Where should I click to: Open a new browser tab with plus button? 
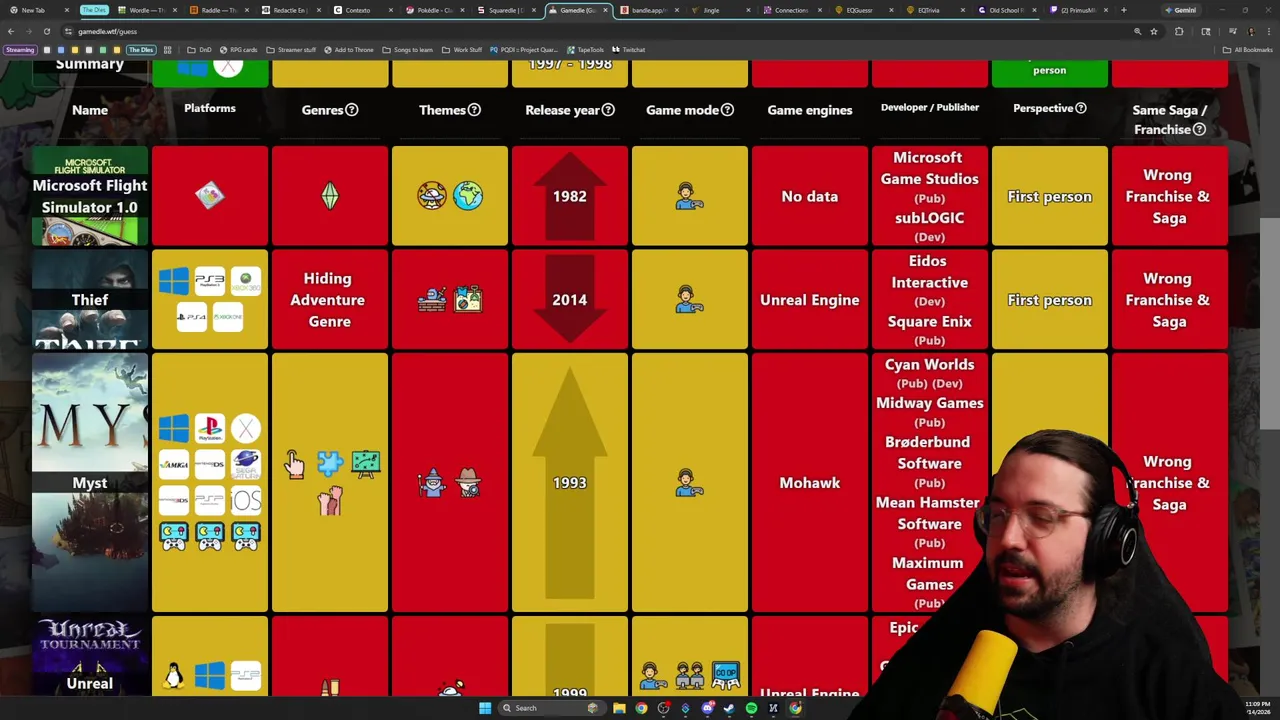click(x=1123, y=10)
